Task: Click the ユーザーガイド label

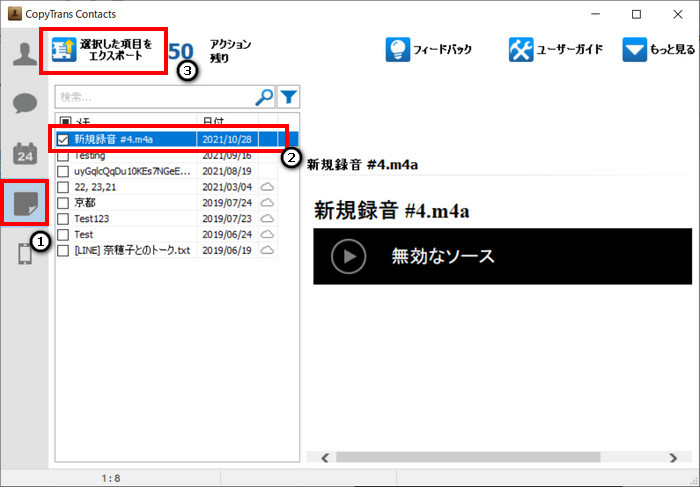Action: point(569,49)
